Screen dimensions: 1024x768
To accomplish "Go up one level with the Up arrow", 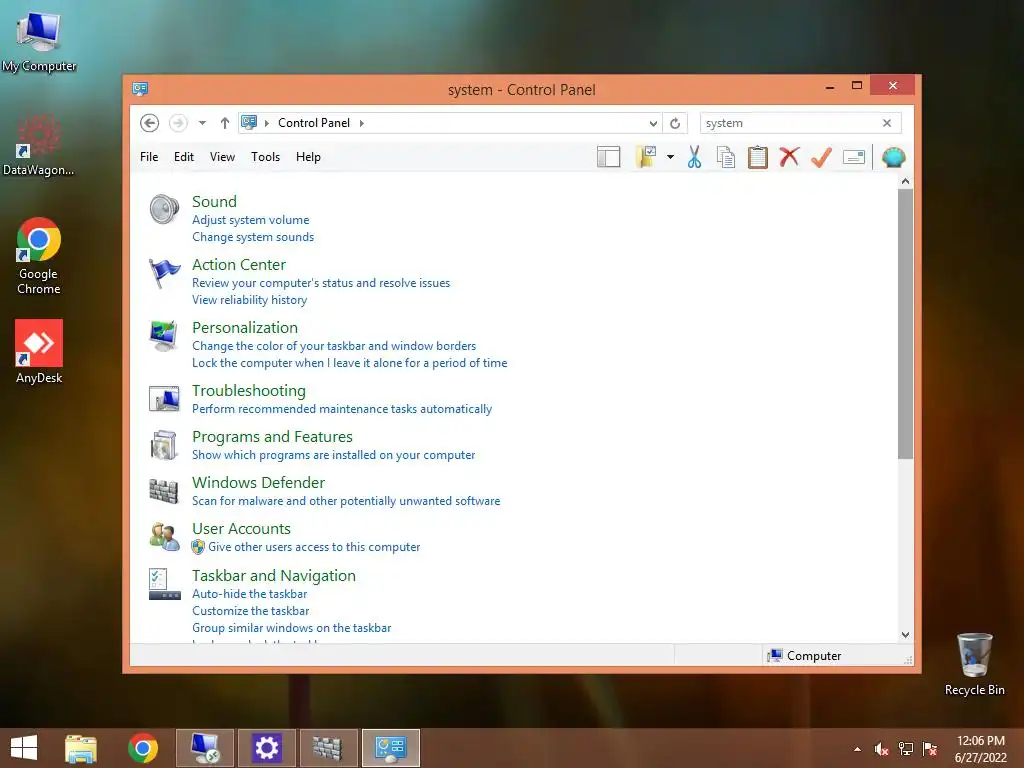I will [225, 123].
